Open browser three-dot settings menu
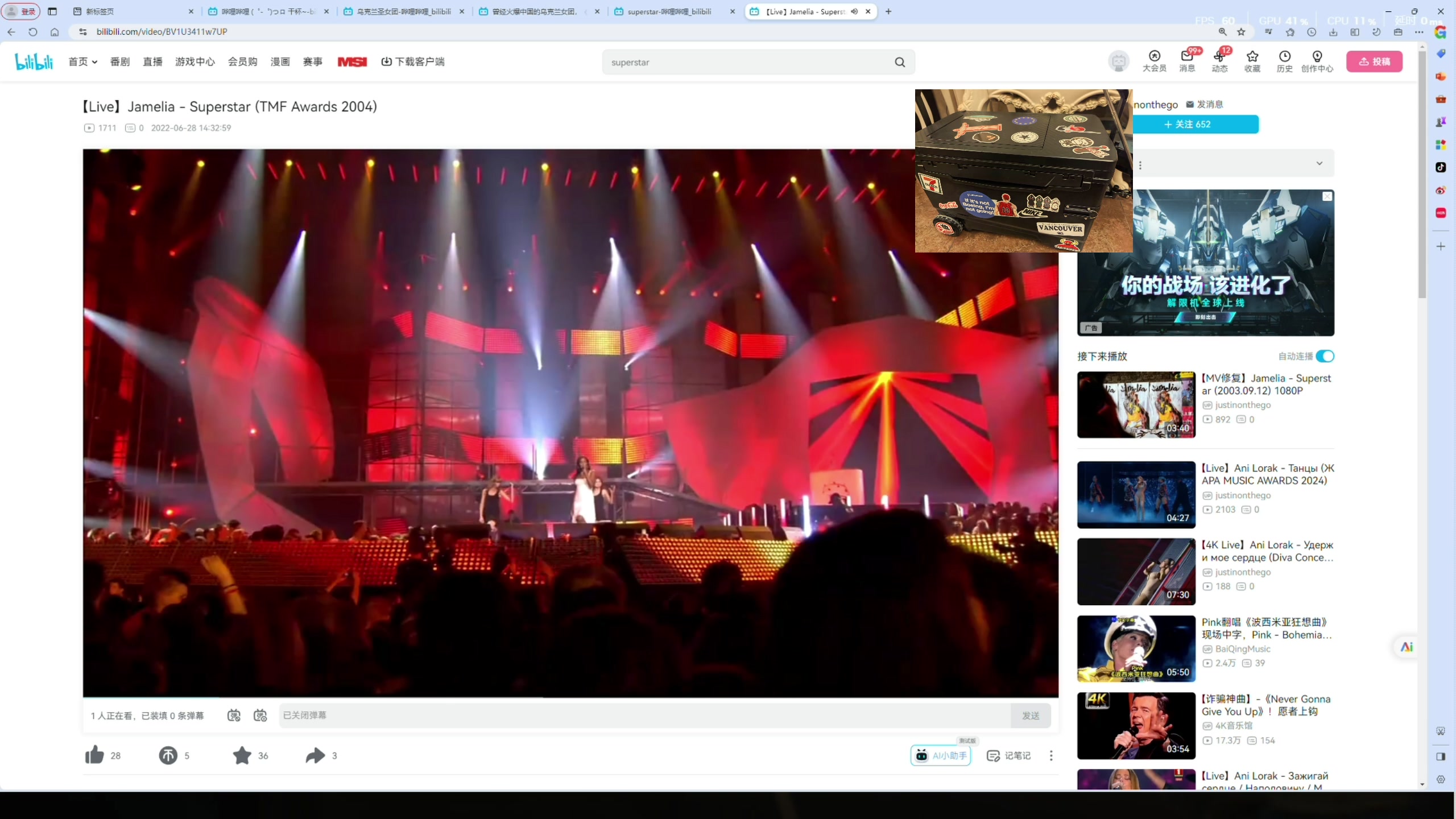Viewport: 1456px width, 819px height. coord(1419,32)
